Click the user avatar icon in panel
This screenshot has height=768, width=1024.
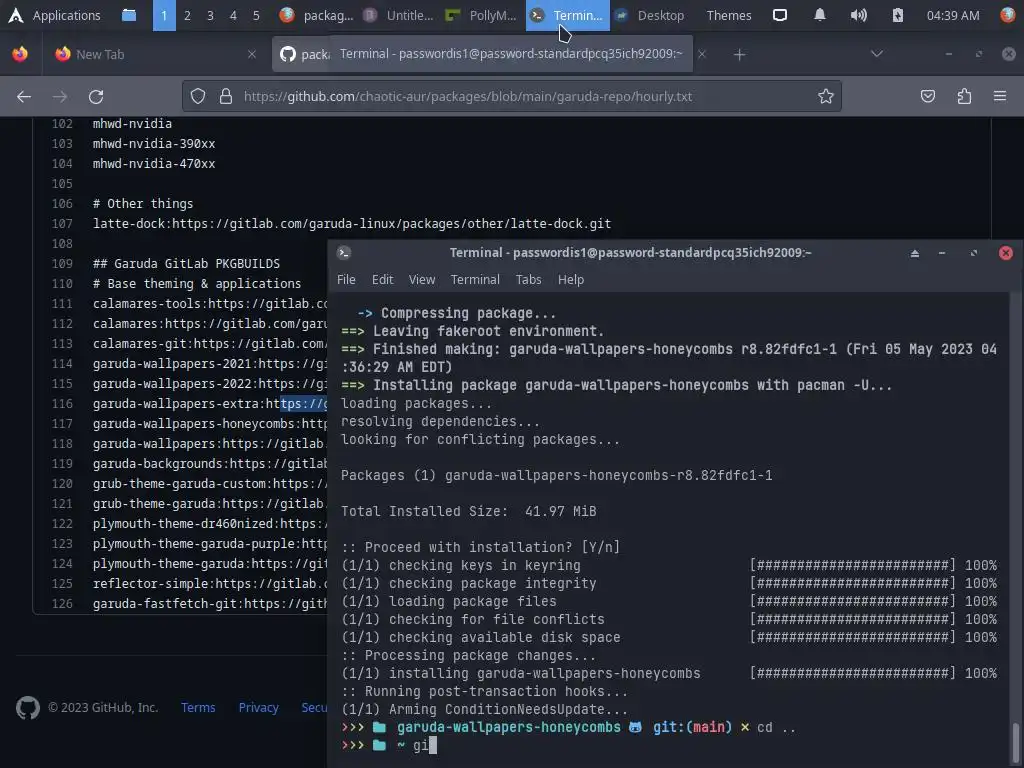[x=1008, y=15]
